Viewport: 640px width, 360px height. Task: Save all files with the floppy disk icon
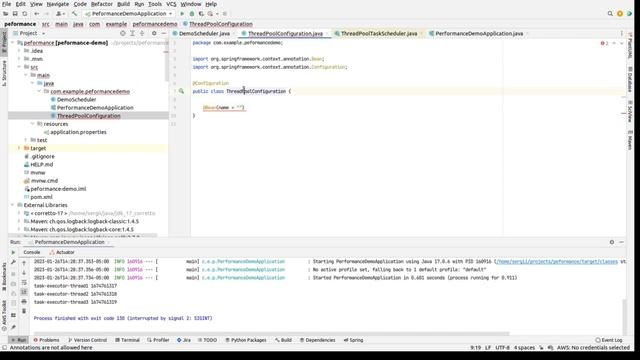click(15, 14)
